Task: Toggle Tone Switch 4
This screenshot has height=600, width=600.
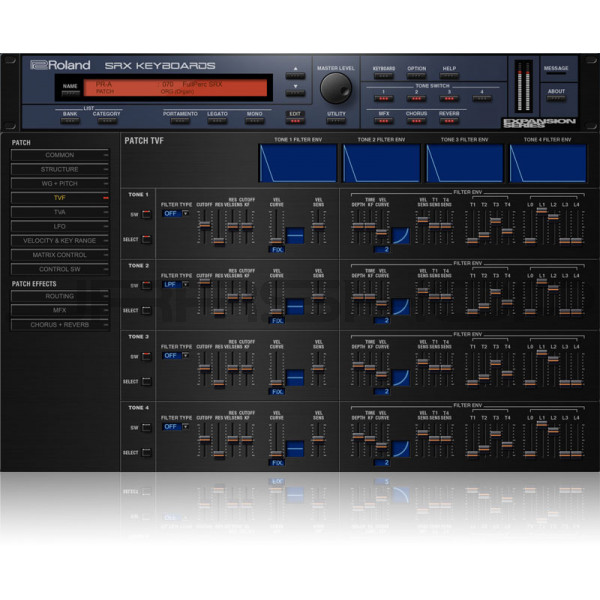Action: pyautogui.click(x=482, y=99)
